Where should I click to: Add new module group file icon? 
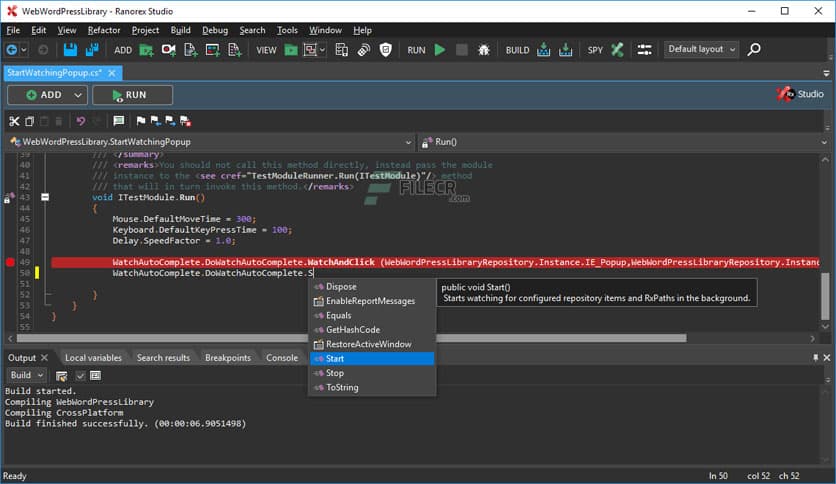(x=235, y=50)
